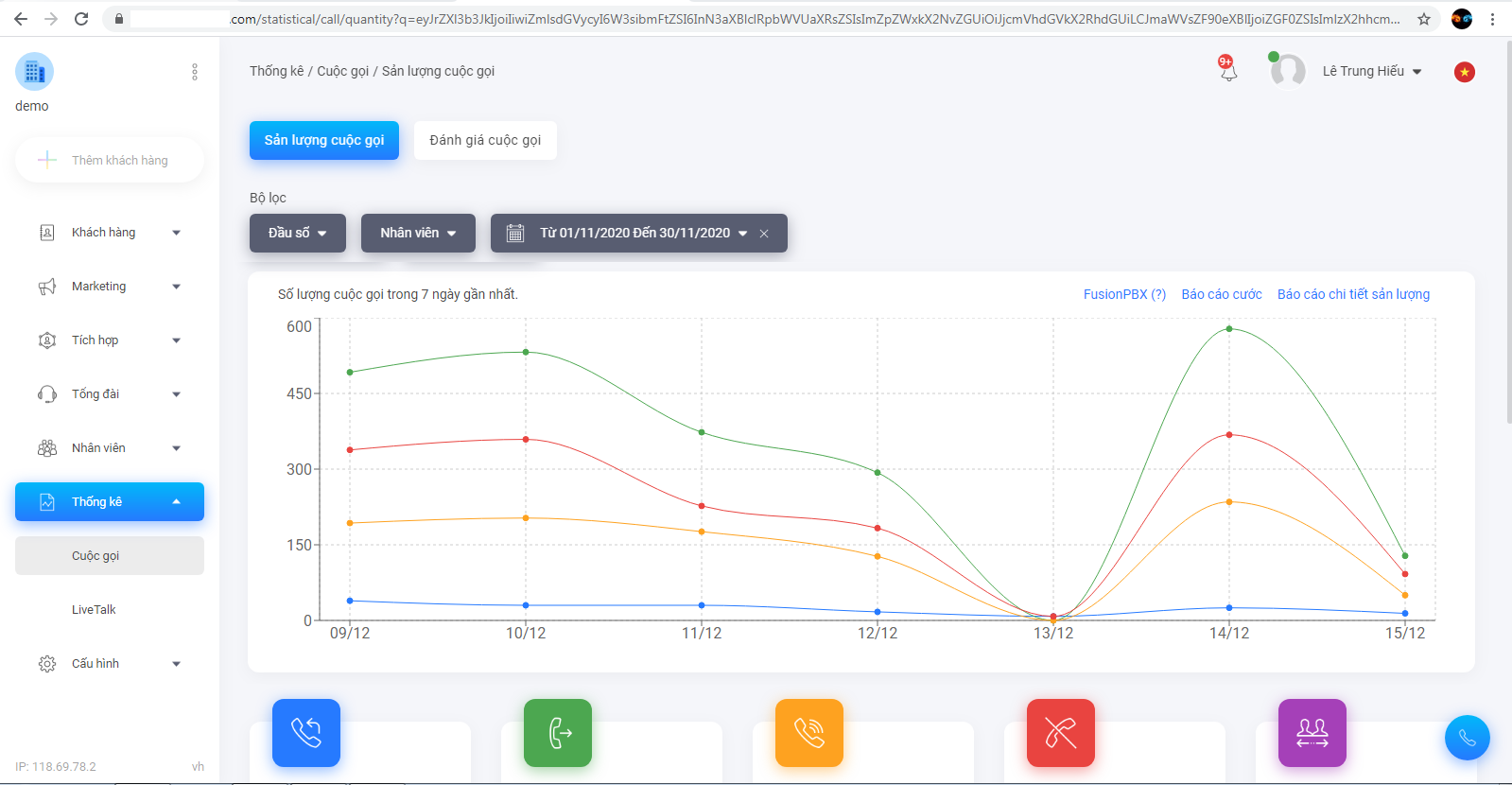Click the page vertical scrollbar

point(1507,232)
